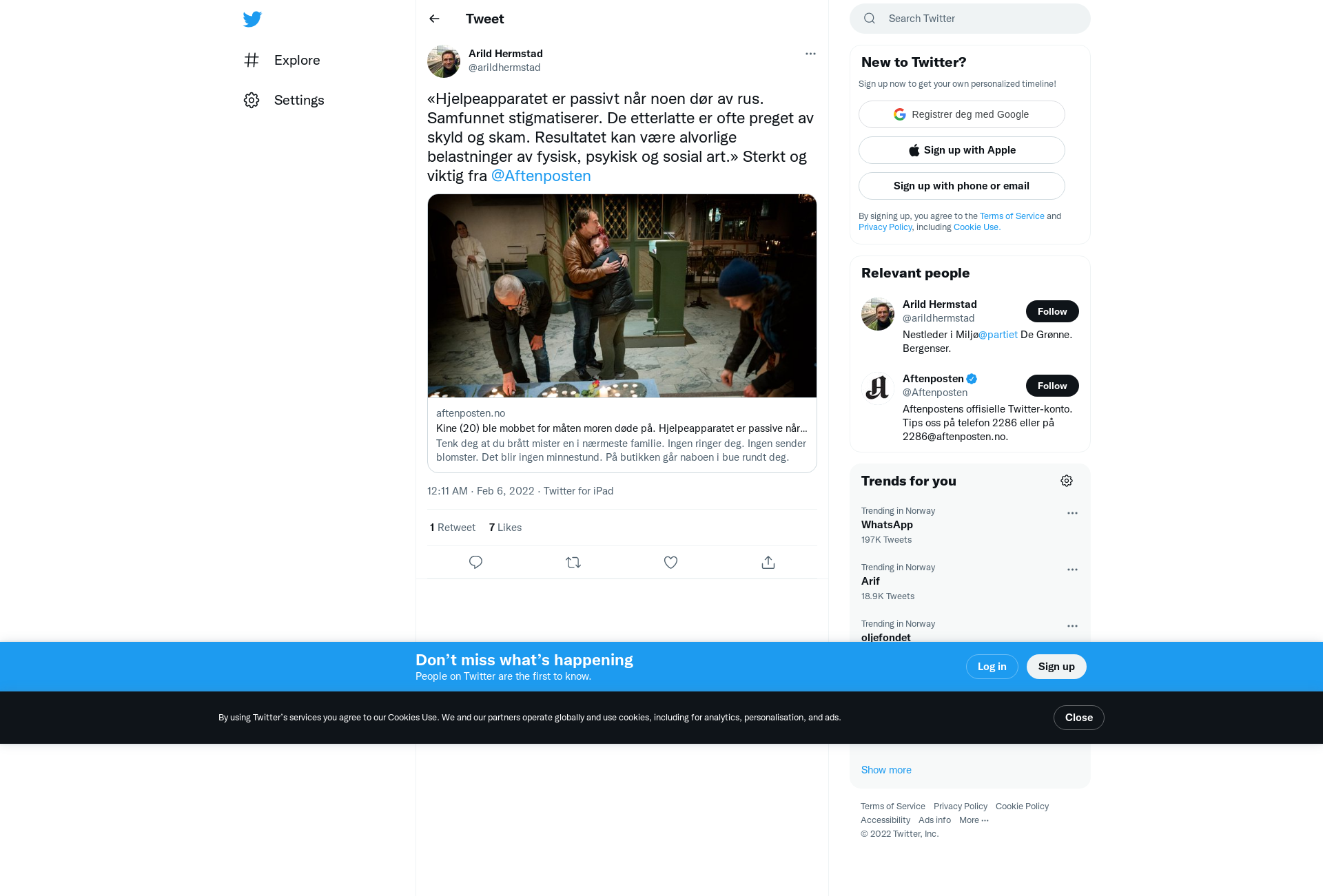
Task: Expand the More footer menu
Action: pos(974,820)
